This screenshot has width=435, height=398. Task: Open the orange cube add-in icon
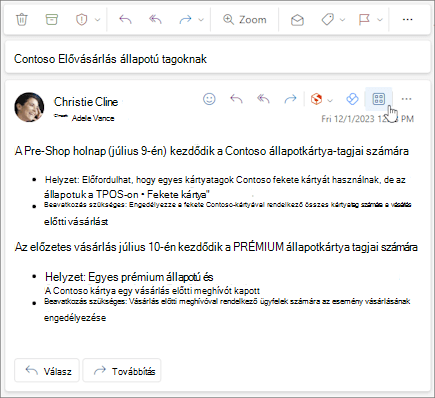[x=316, y=99]
